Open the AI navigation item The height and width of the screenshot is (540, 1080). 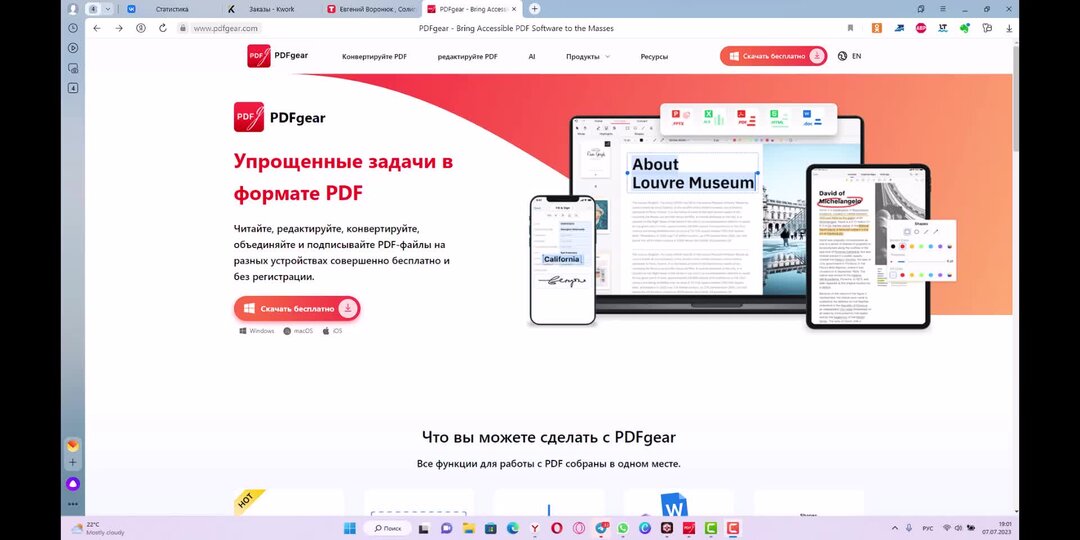[532, 56]
